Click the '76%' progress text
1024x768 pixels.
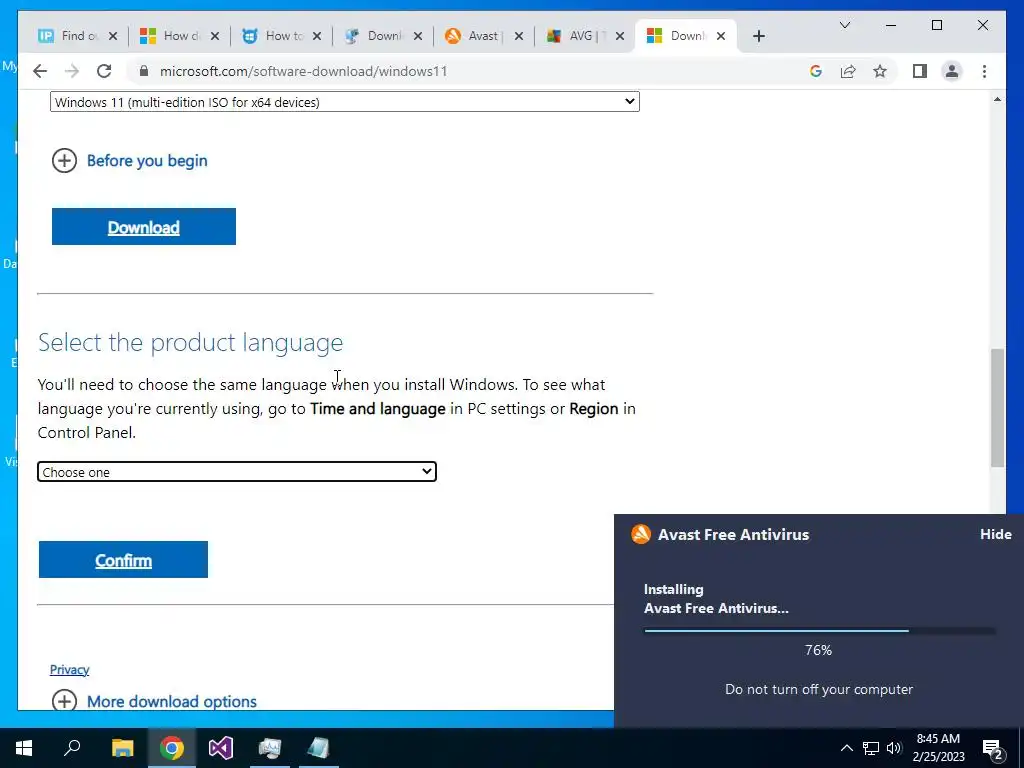818,650
